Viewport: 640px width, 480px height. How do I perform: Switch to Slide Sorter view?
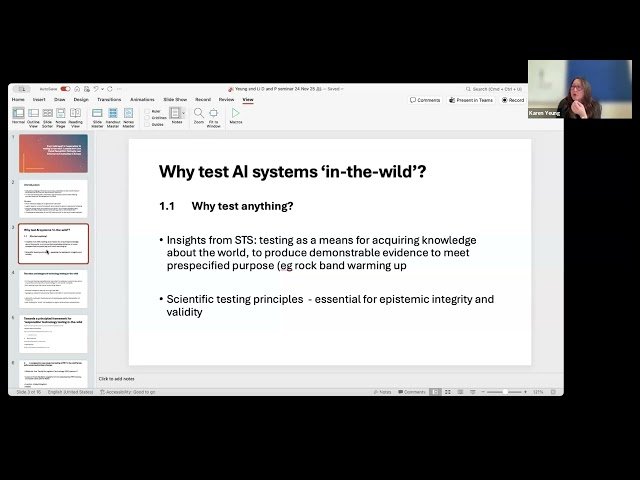[x=47, y=118]
